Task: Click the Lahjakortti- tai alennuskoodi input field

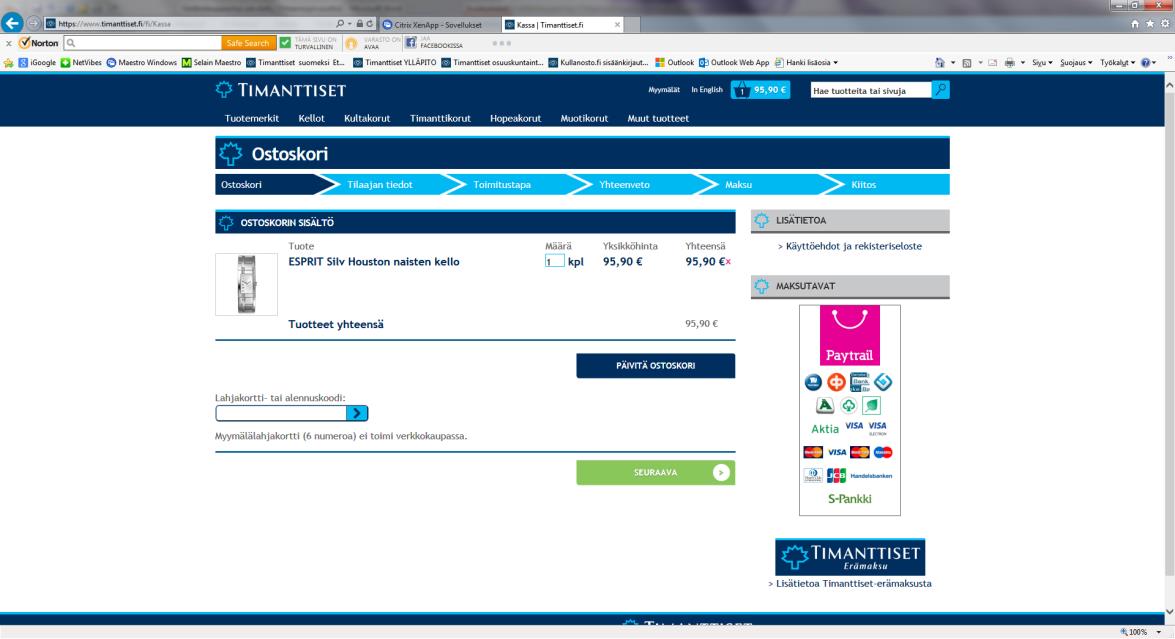Action: point(281,413)
